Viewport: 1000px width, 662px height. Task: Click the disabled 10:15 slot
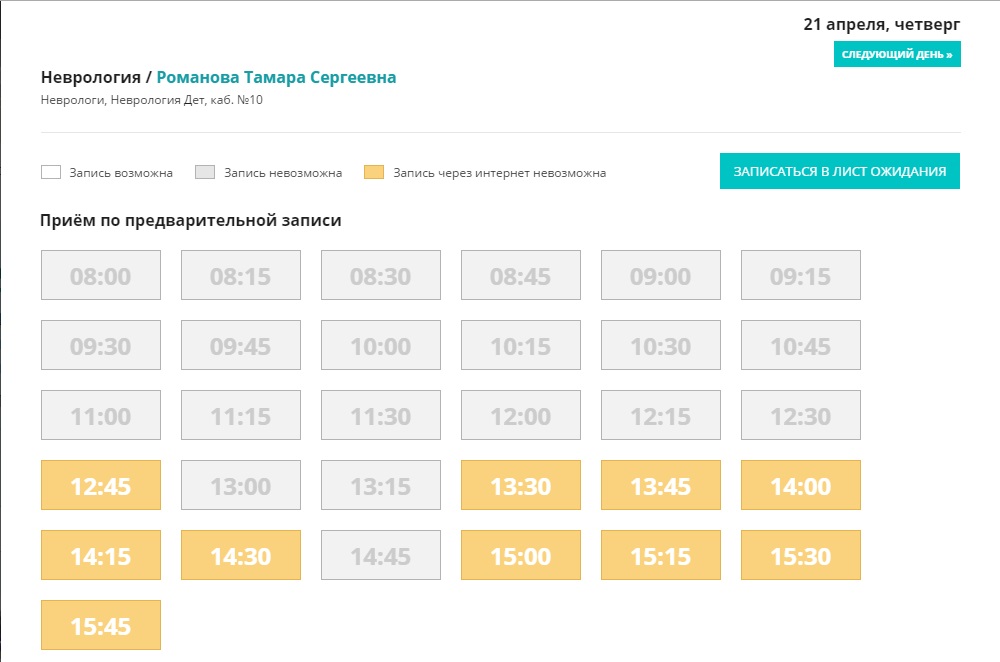coord(521,345)
